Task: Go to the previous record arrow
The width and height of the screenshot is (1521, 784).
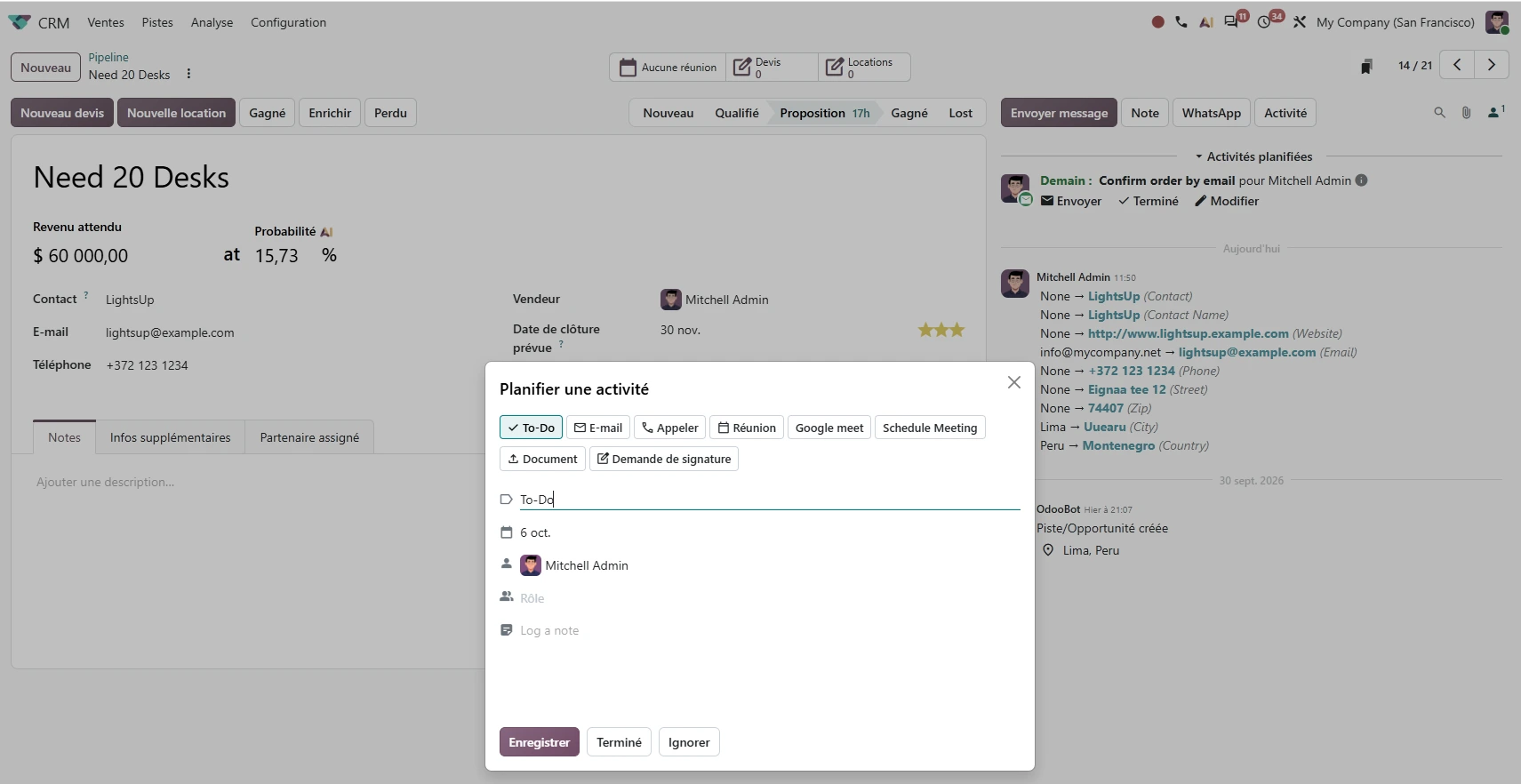Action: pos(1457,65)
